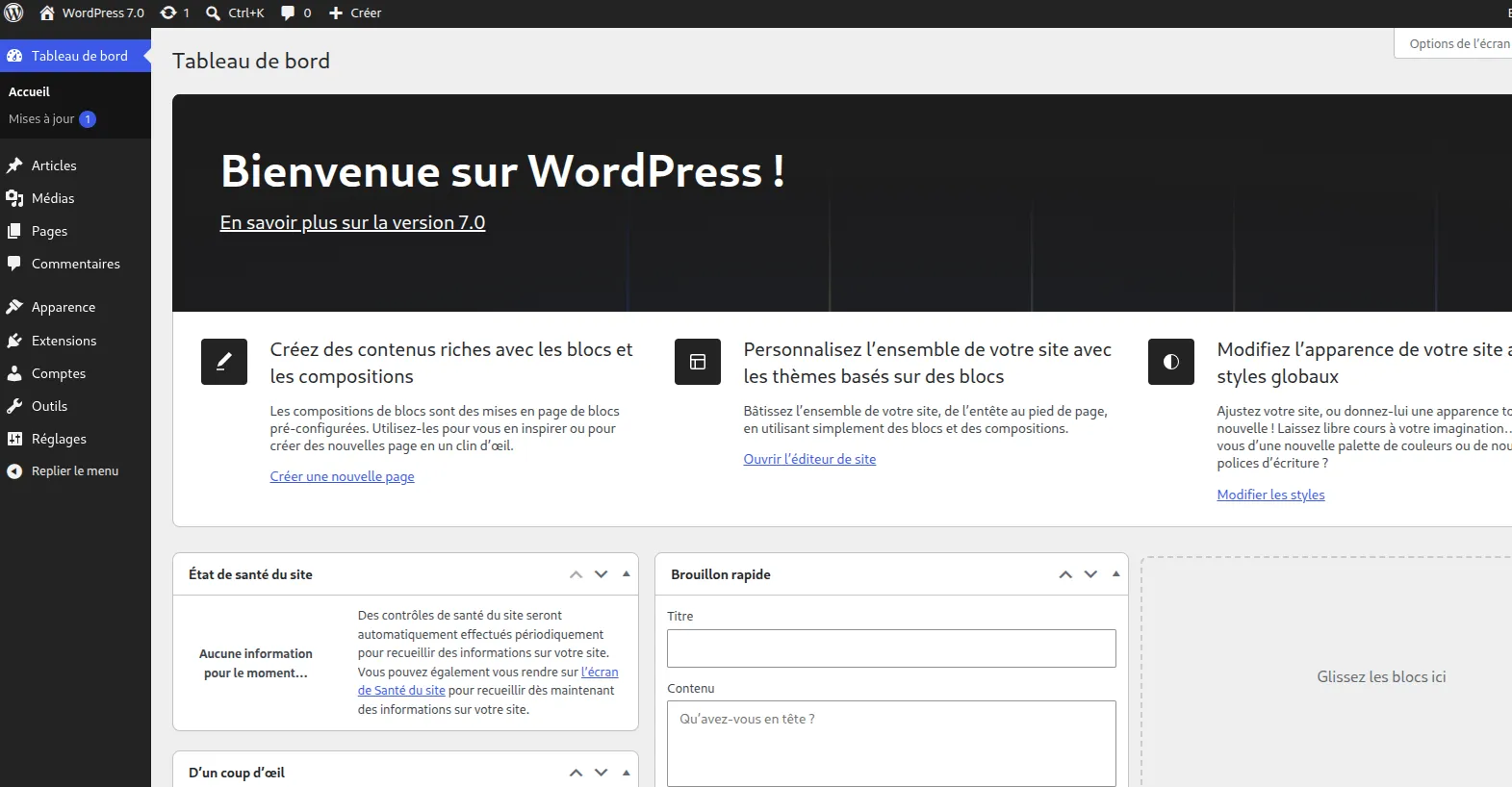The image size is (1512, 787).
Task: Click the Outils wrench icon
Action: point(14,406)
